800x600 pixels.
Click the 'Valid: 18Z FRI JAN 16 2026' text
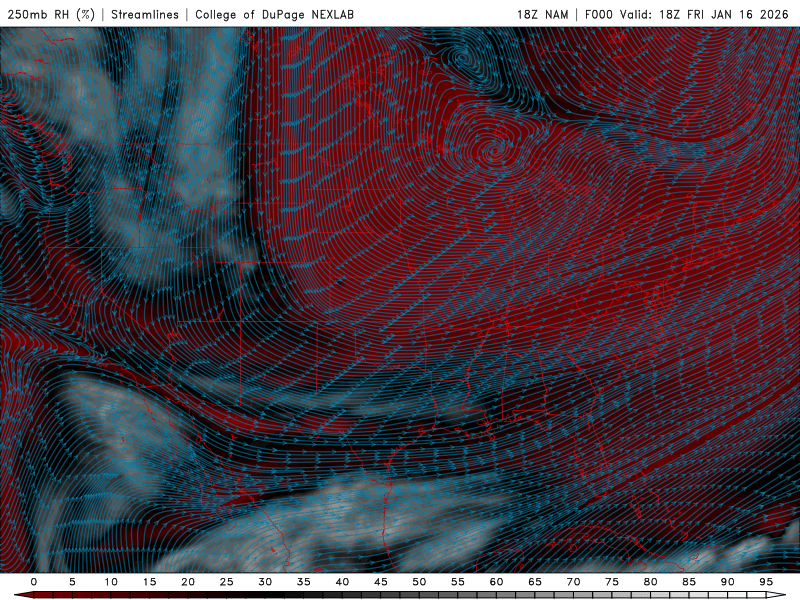point(704,14)
